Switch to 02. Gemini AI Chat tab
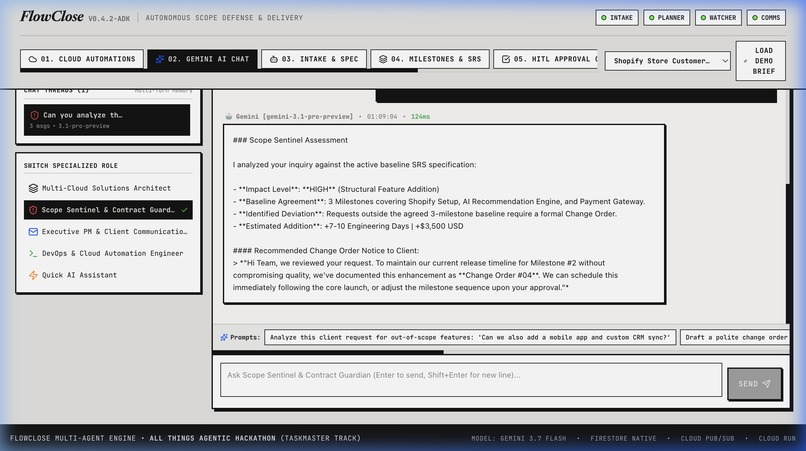The image size is (806, 451). tap(204, 59)
